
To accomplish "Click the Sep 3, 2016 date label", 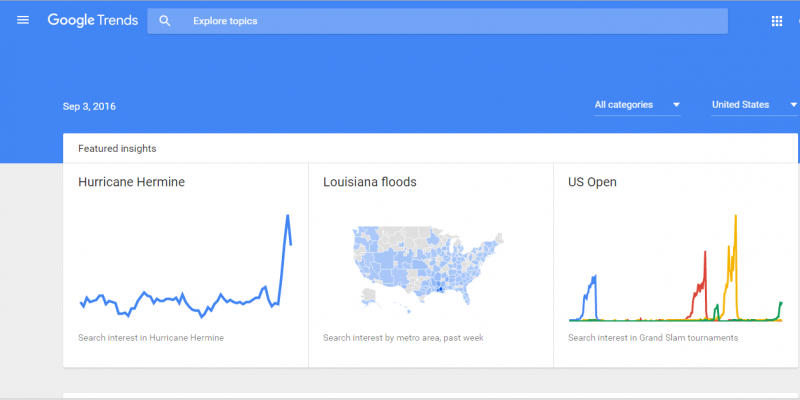I will point(96,106).
